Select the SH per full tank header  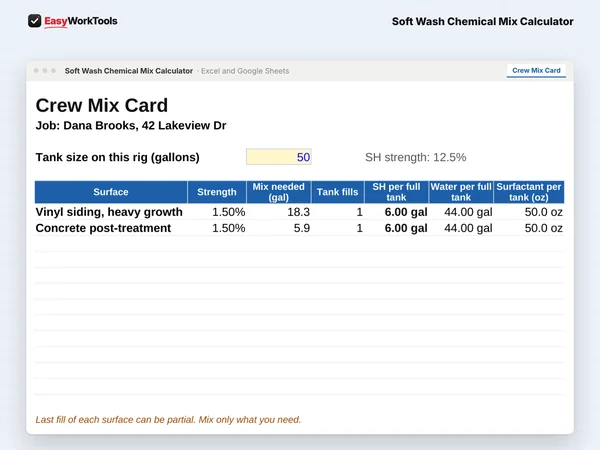point(396,192)
